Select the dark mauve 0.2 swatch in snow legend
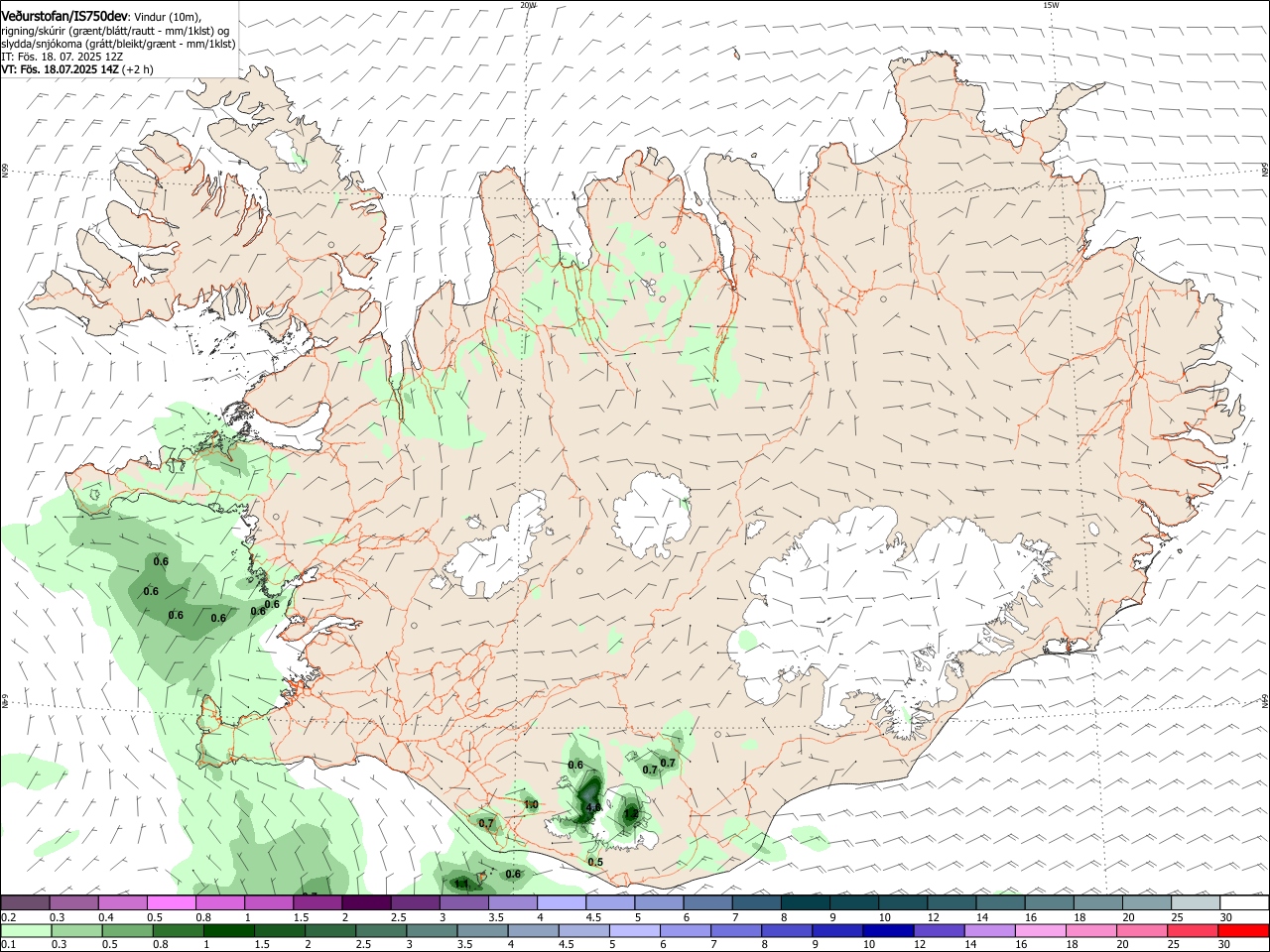Image resolution: width=1270 pixels, height=952 pixels. coord(25,902)
